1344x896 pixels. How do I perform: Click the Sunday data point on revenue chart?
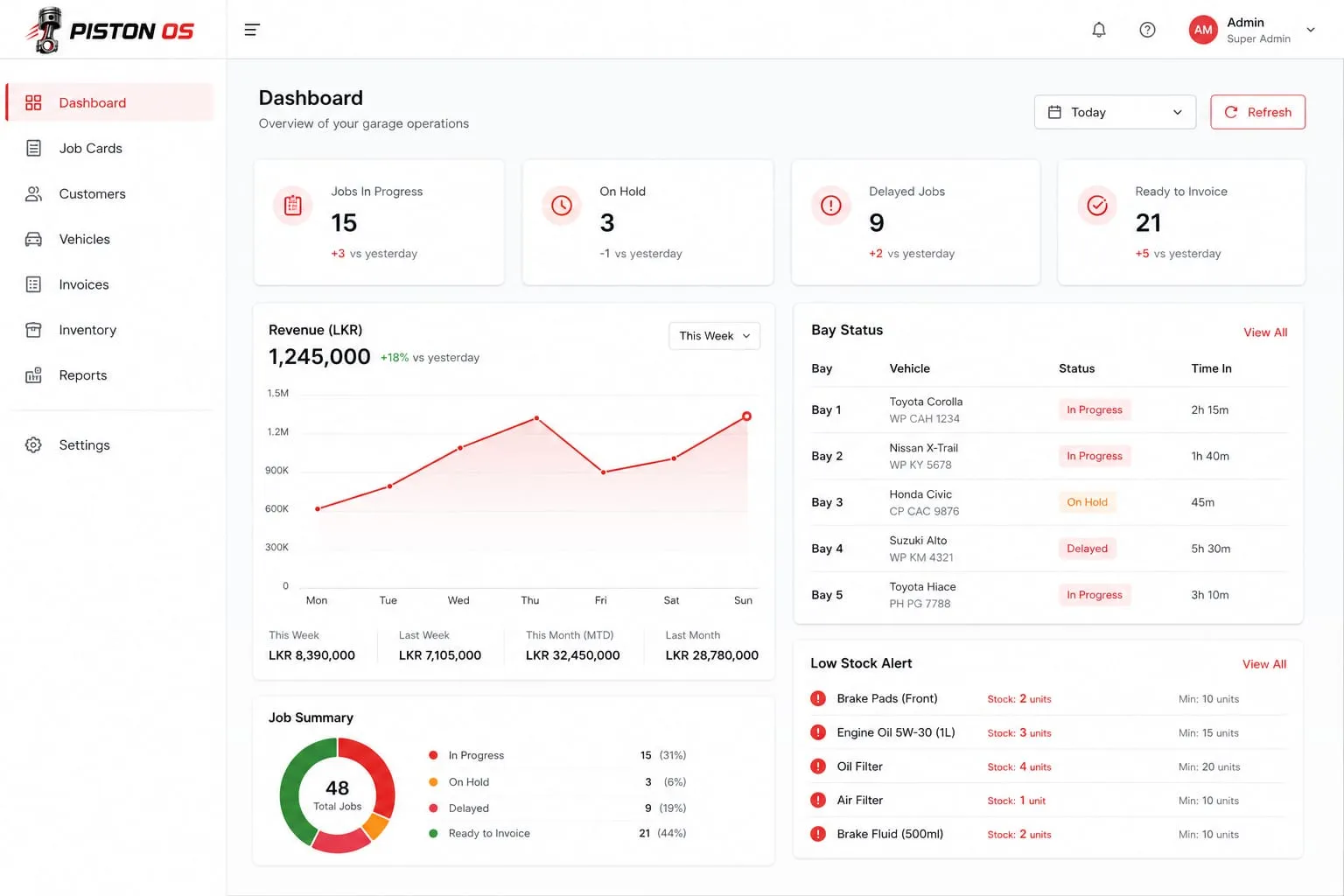(x=746, y=416)
